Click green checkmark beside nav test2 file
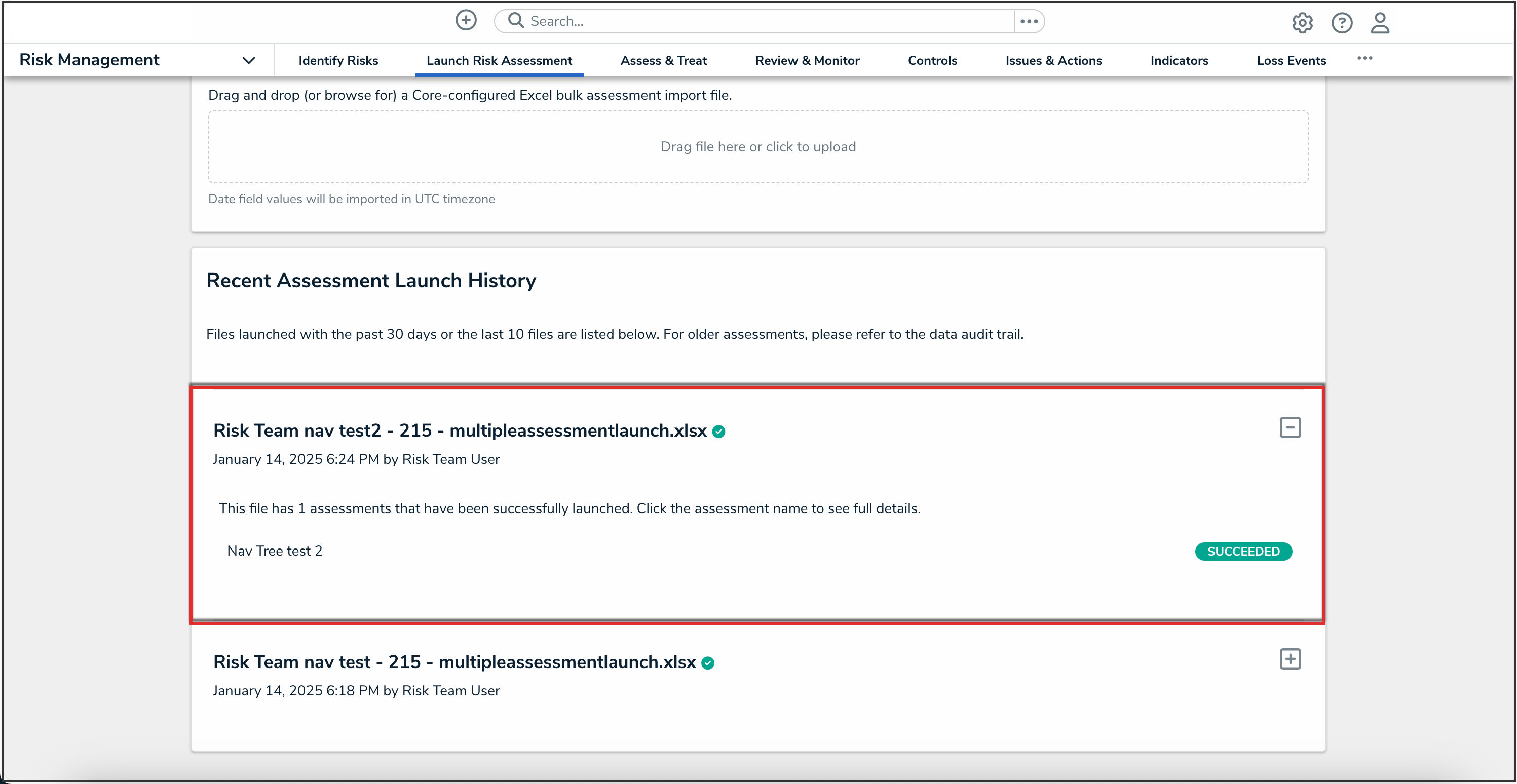Screen dimensions: 1517x784 pos(718,432)
